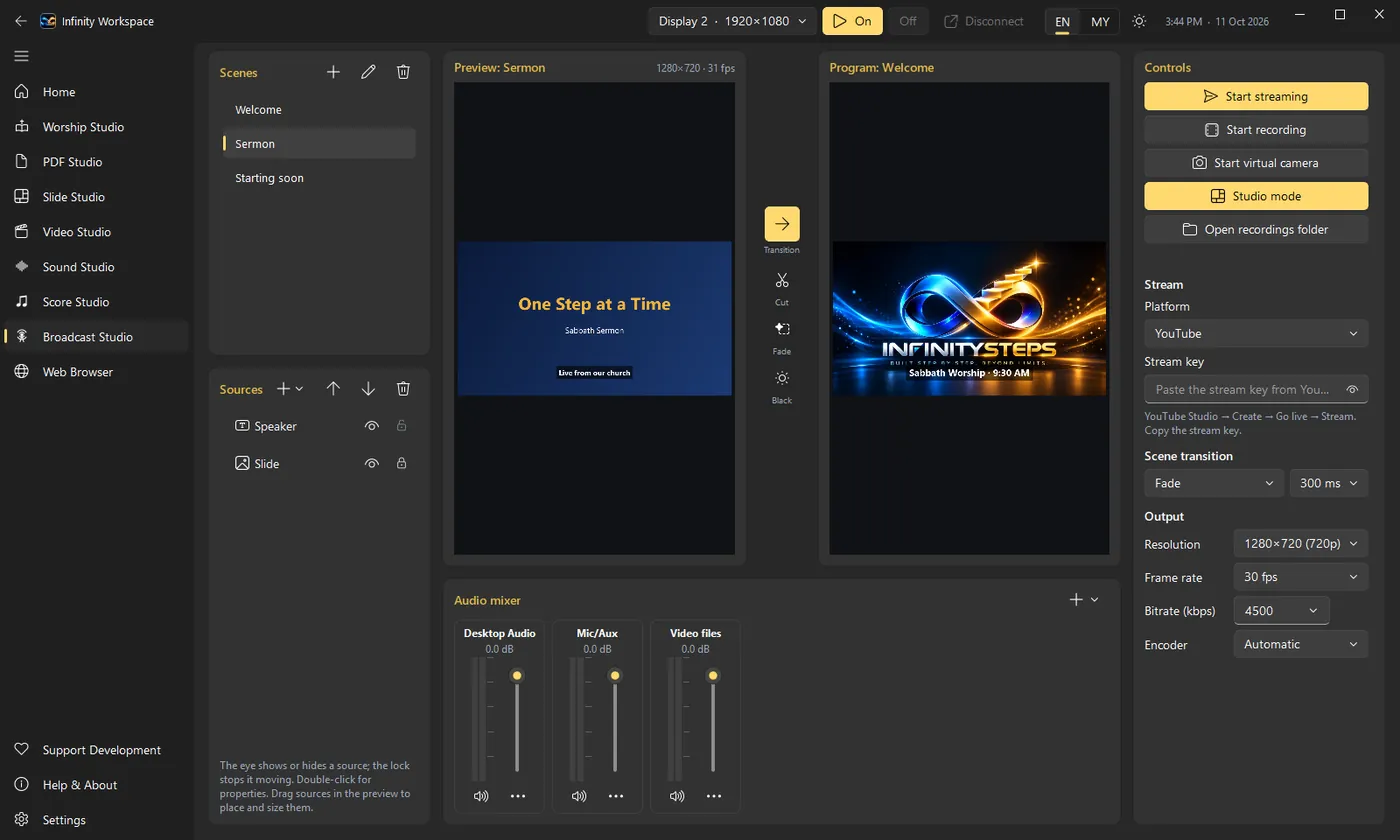The height and width of the screenshot is (840, 1400).
Task: Lock the Speaker source
Action: point(401,426)
